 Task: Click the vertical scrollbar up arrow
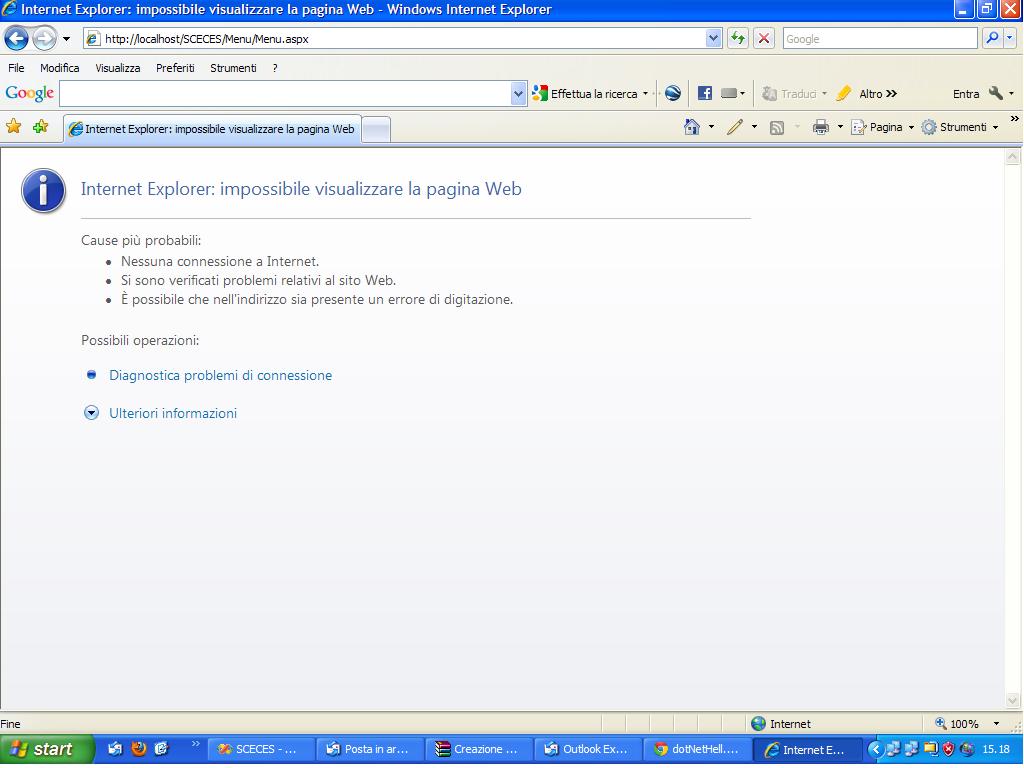pos(1012,157)
